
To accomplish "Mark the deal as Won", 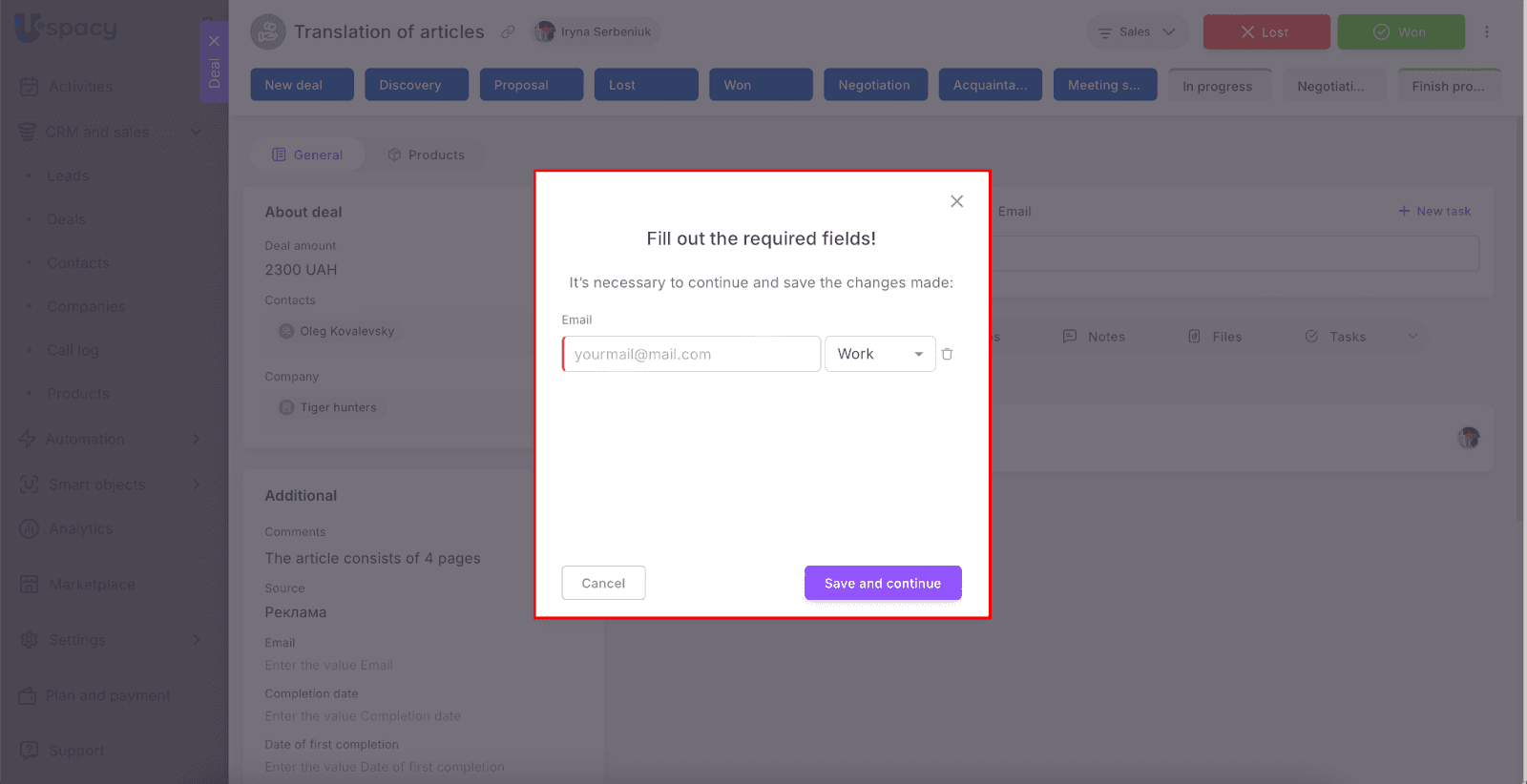I will point(1400,31).
